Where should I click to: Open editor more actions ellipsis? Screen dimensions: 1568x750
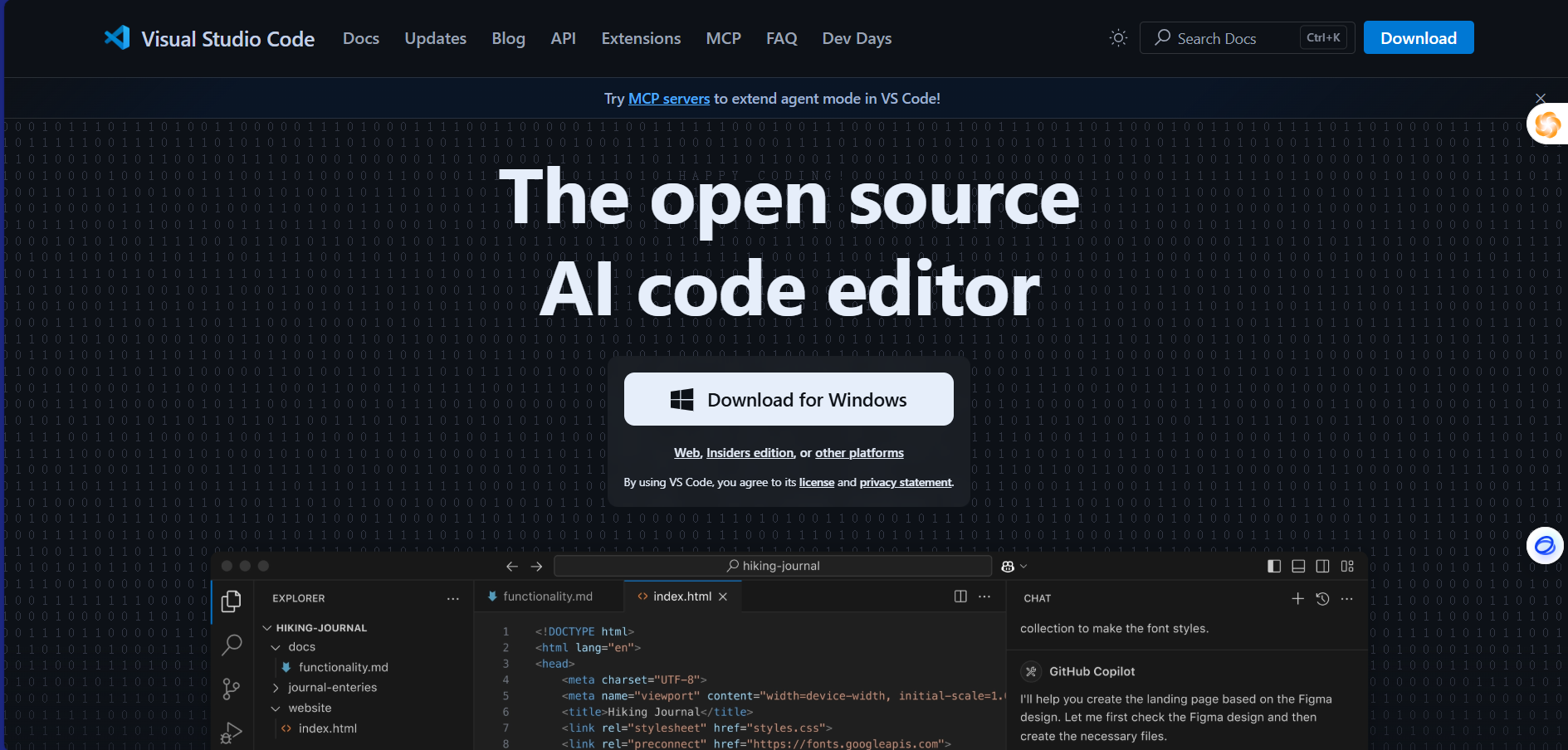pos(984,597)
